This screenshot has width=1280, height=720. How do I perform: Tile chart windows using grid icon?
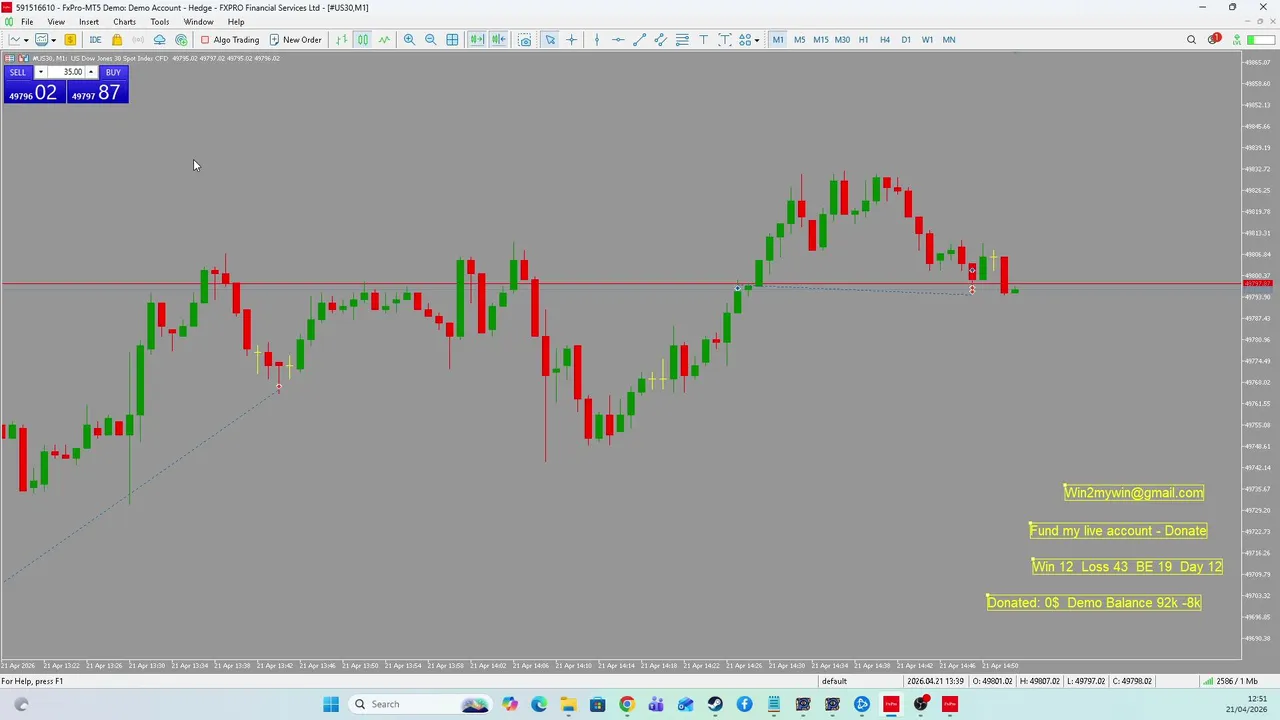452,40
